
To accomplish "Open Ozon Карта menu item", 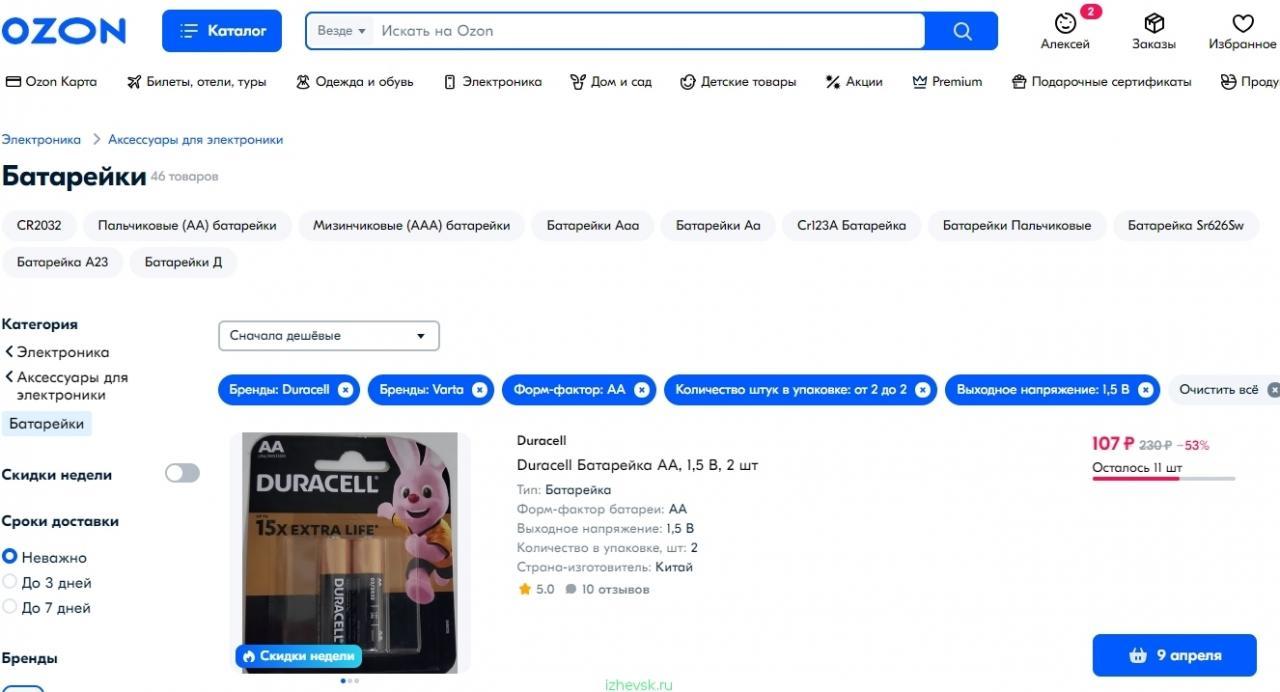I will (x=52, y=82).
